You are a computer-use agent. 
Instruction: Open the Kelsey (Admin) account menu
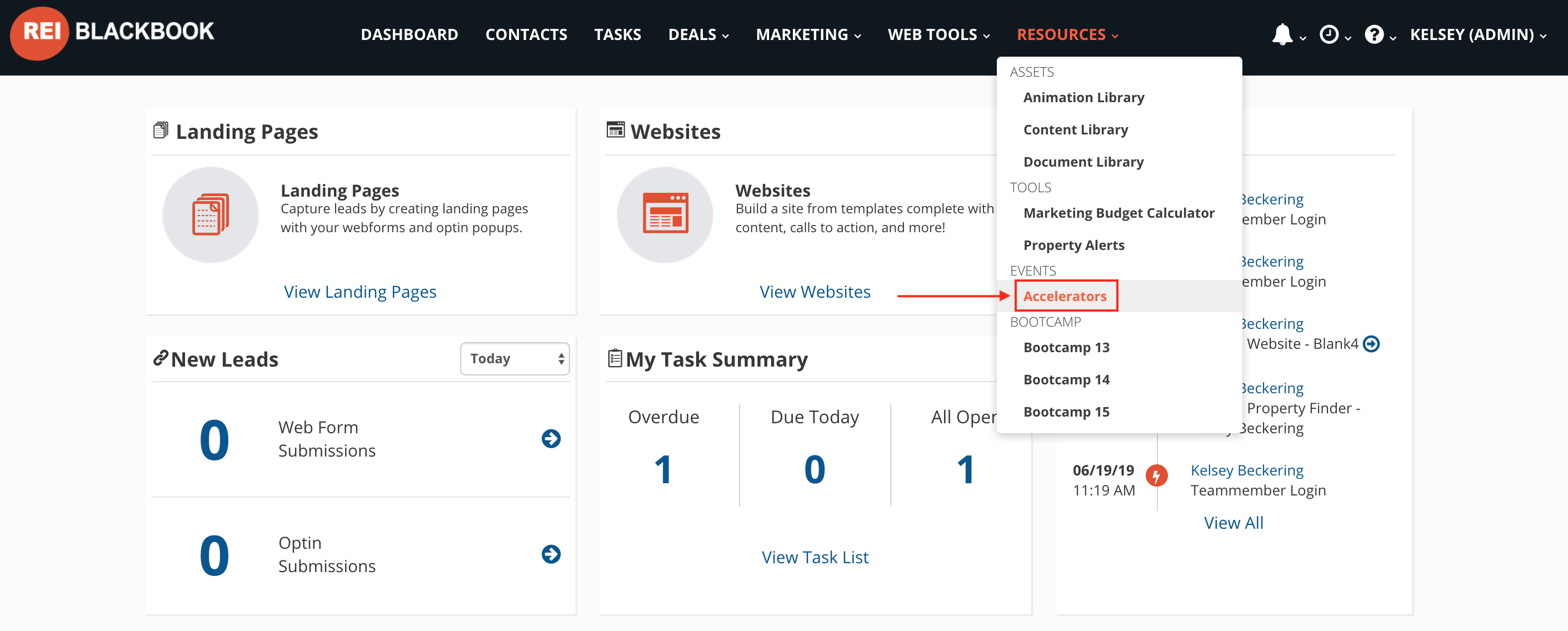pyautogui.click(x=1478, y=34)
